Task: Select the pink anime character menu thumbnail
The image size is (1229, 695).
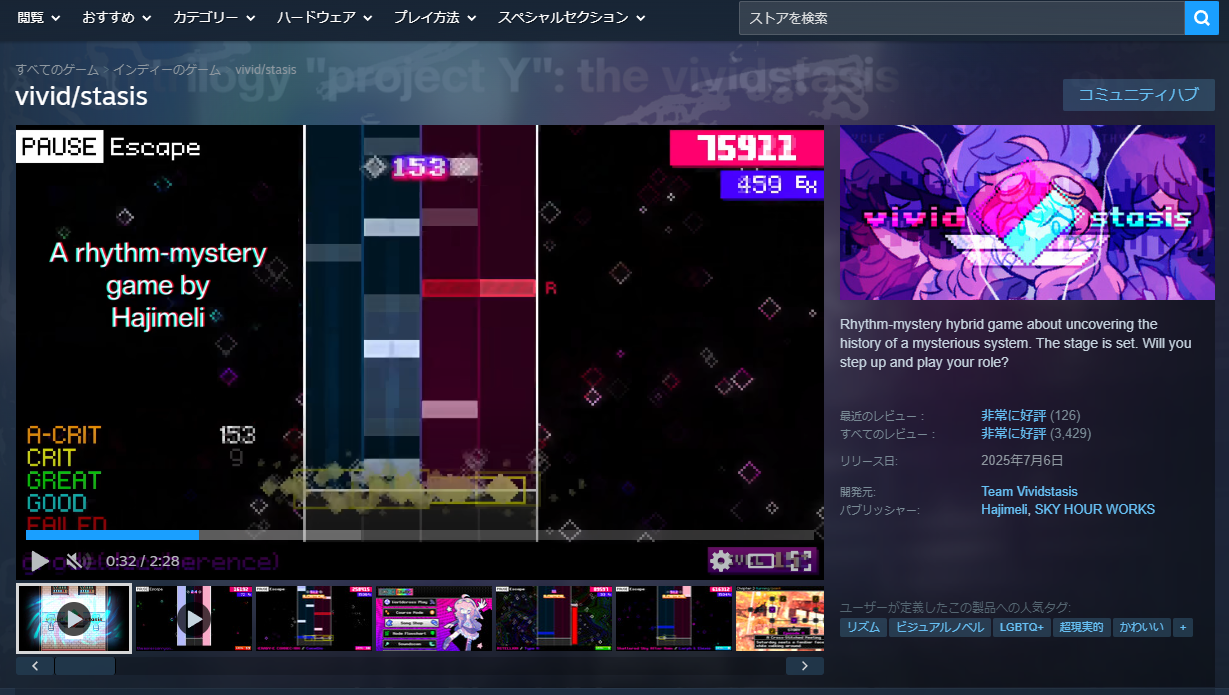Action: pyautogui.click(x=435, y=618)
